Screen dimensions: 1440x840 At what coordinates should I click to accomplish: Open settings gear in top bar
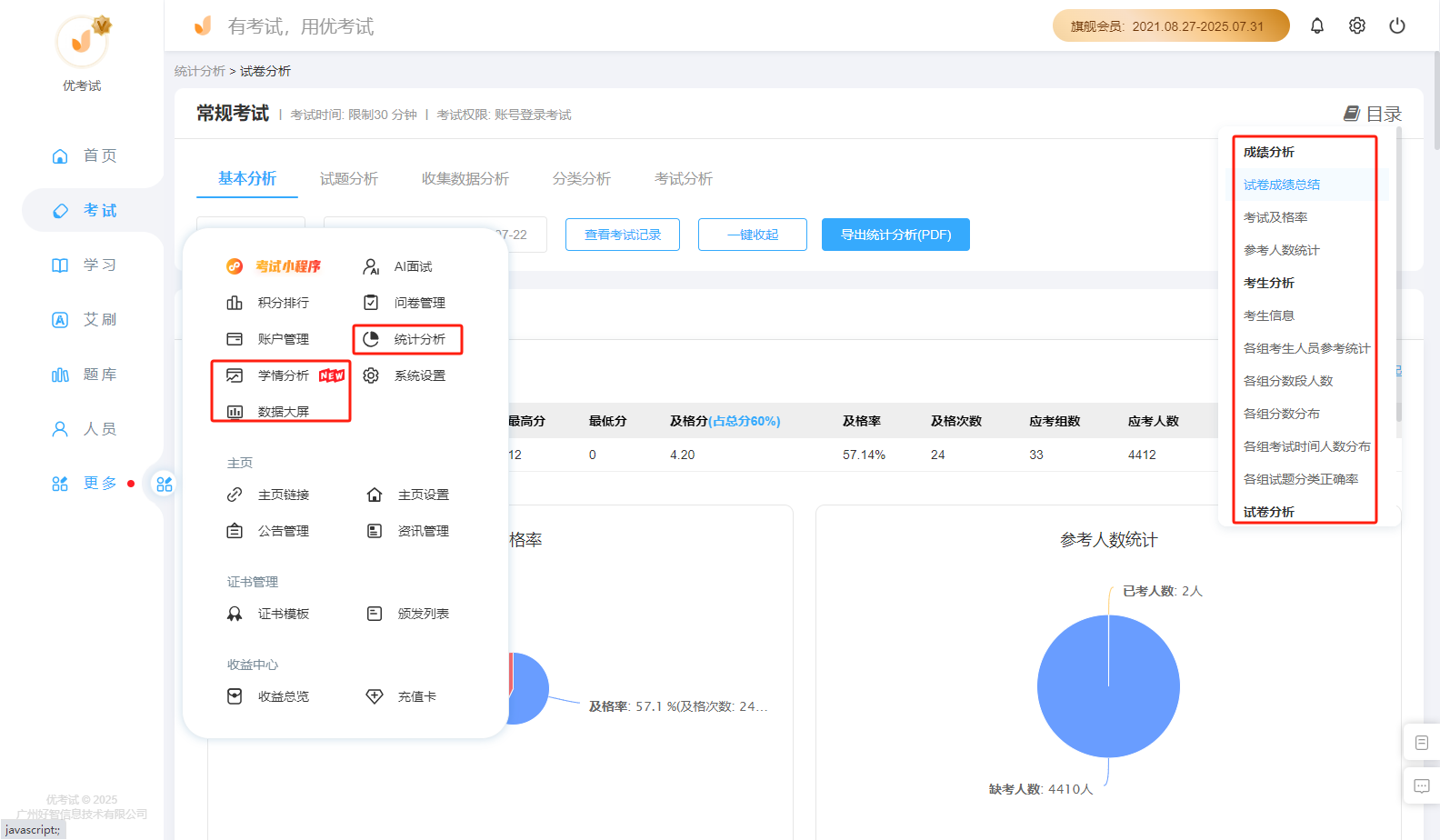[1356, 25]
